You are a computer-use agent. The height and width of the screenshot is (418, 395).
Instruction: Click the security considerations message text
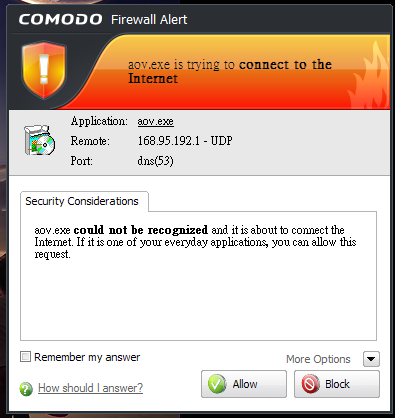195,242
